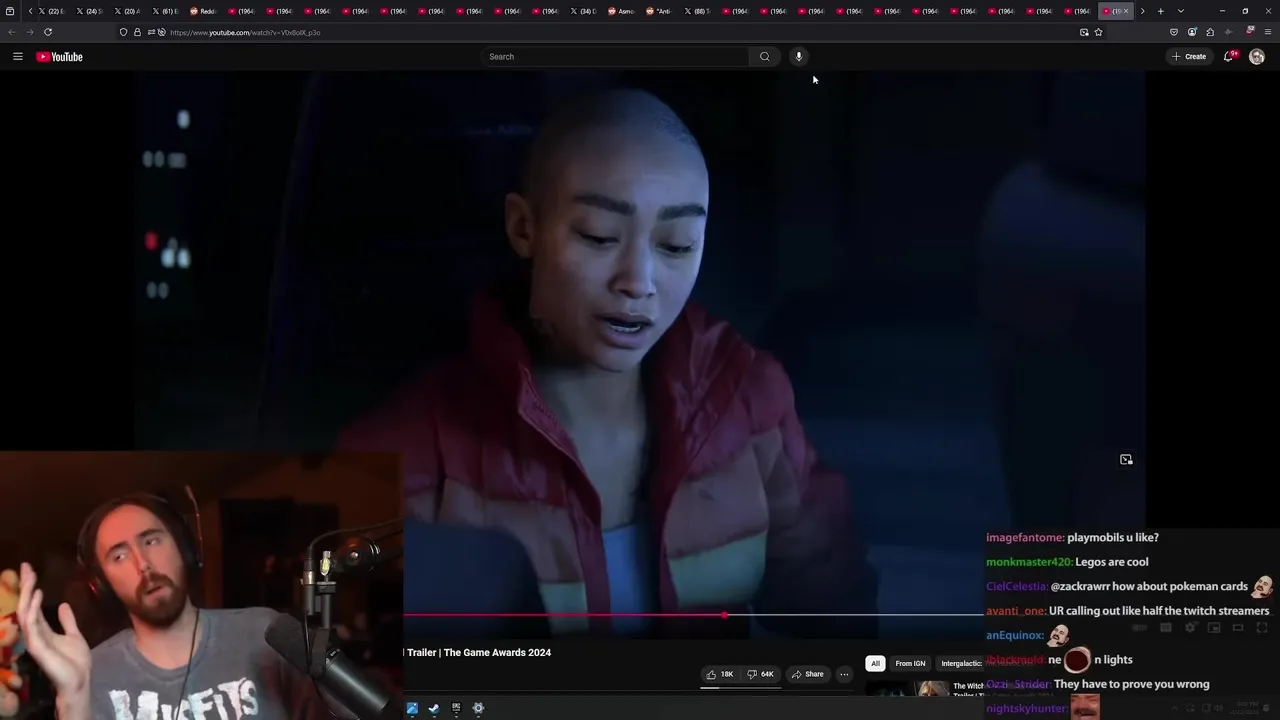Open more actions ellipsis beside Share
Image resolution: width=1280 pixels, height=720 pixels.
click(x=844, y=674)
